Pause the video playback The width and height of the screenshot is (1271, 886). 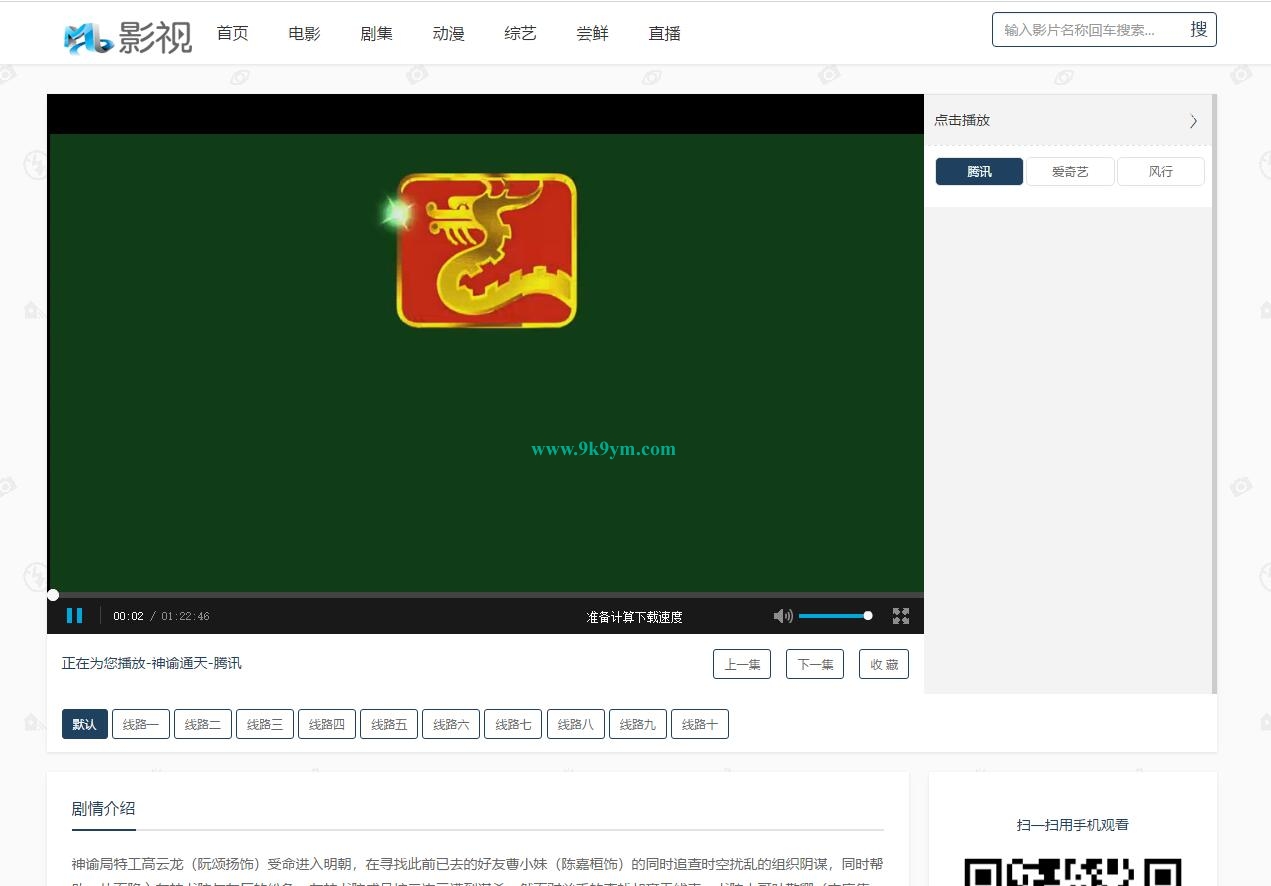[74, 616]
